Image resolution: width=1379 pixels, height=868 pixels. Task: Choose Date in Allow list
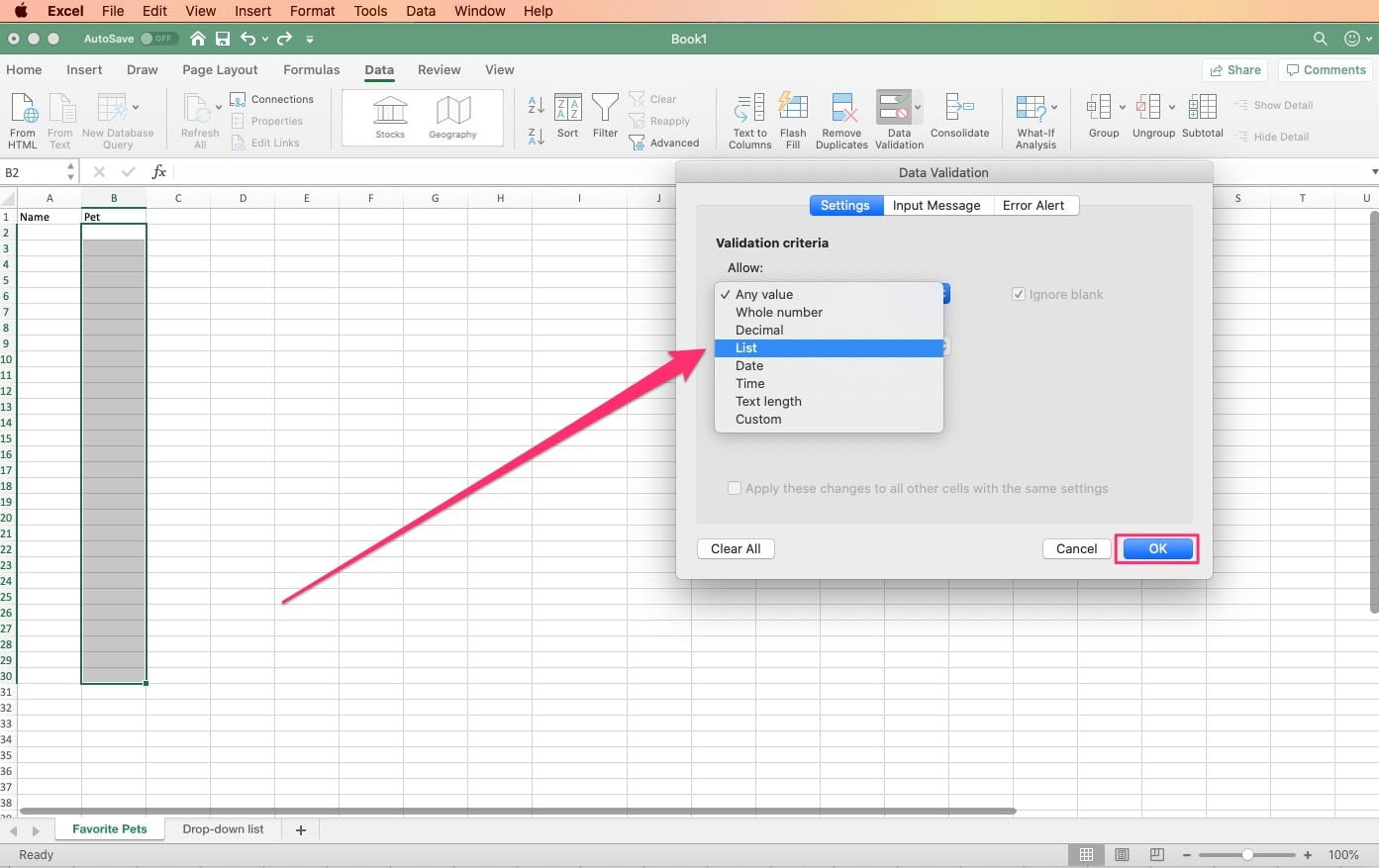[830, 366]
